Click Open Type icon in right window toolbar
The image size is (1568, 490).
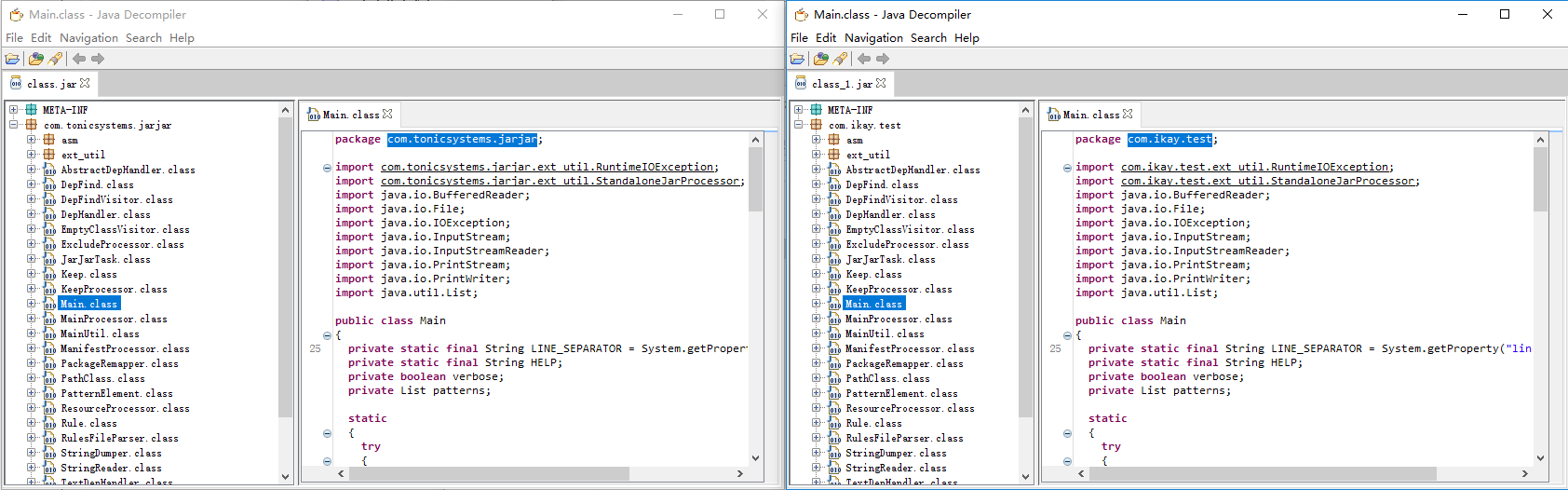[x=820, y=59]
